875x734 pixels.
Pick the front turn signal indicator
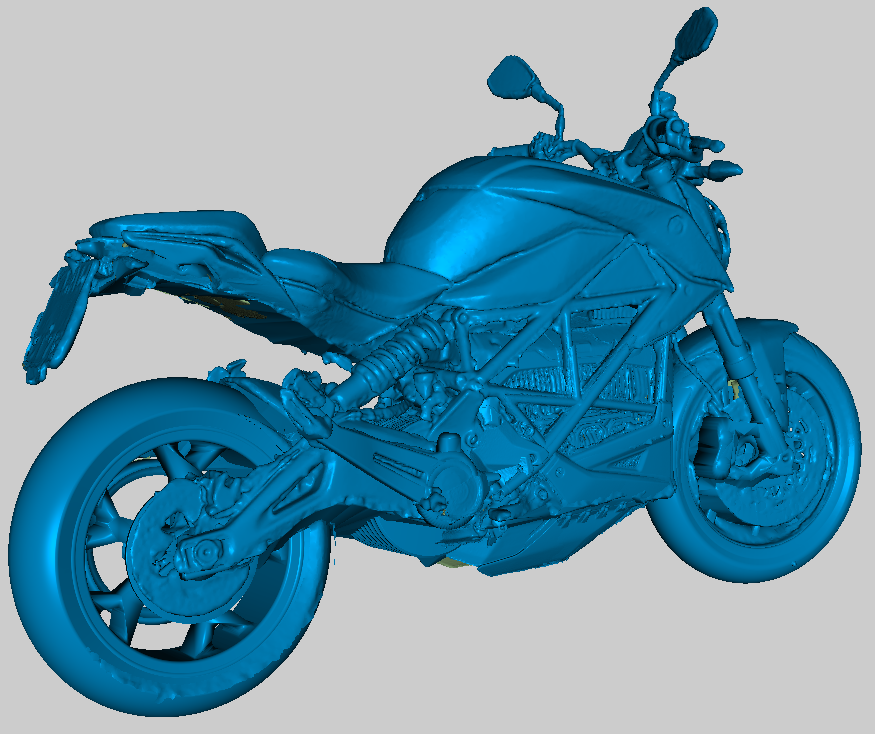coord(722,170)
